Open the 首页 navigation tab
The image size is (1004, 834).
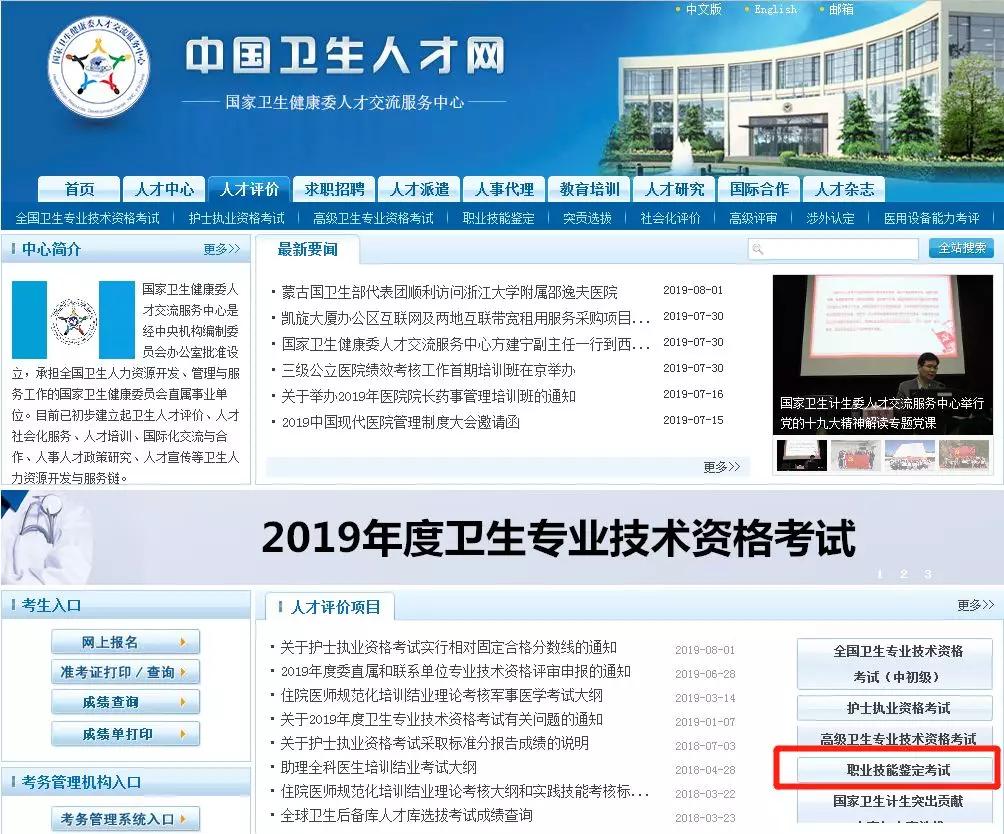pyautogui.click(x=79, y=189)
